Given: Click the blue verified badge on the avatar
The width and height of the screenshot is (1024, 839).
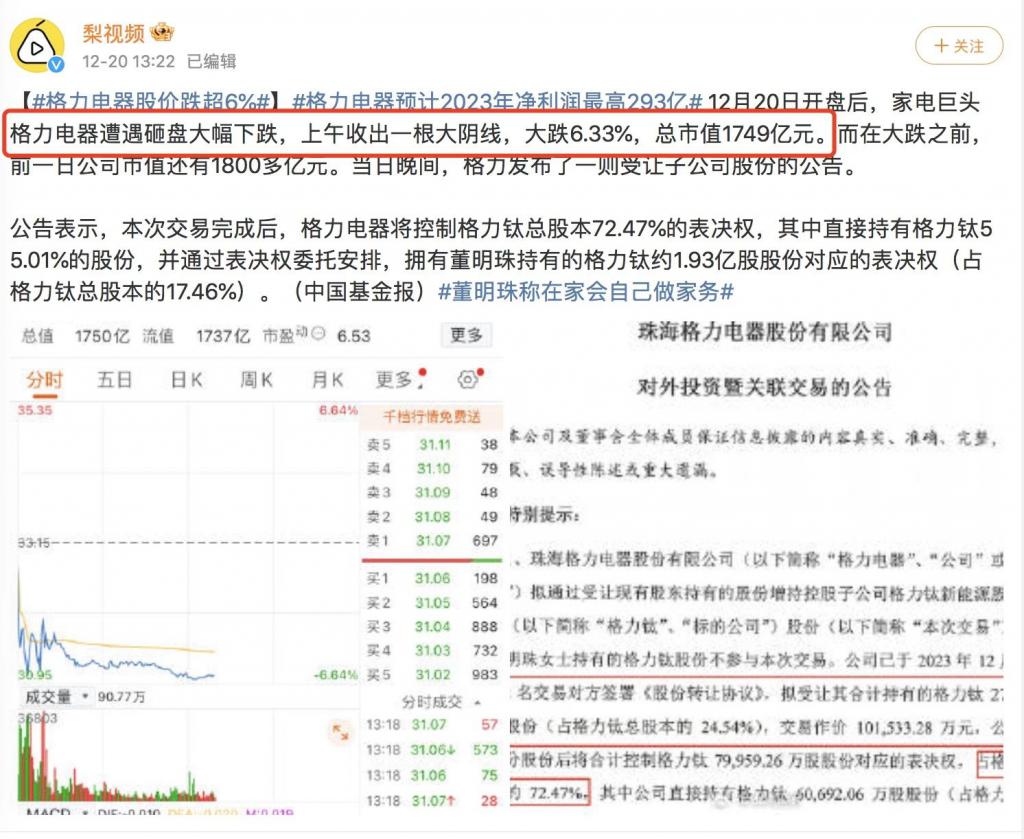Looking at the screenshot, I should (x=57, y=64).
